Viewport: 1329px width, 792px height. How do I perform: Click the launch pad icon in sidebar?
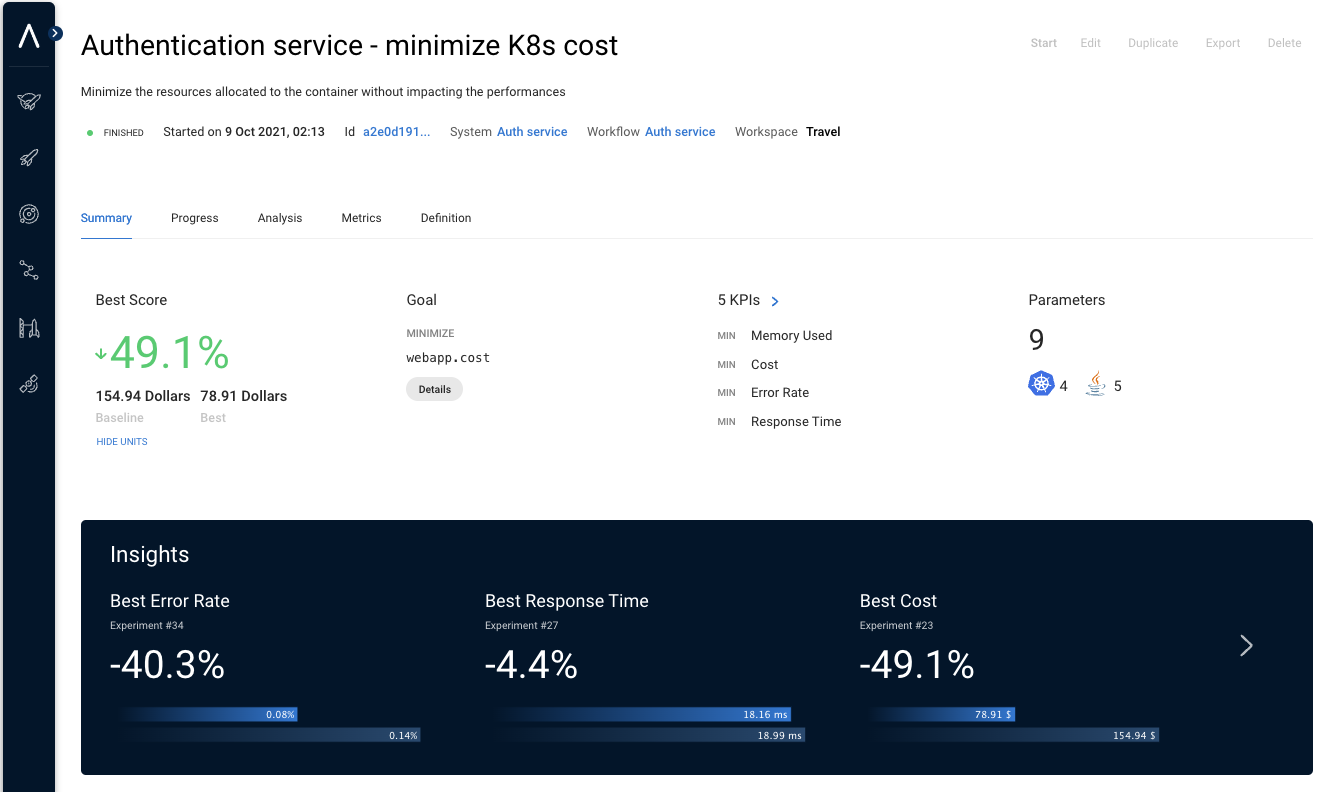tap(29, 328)
